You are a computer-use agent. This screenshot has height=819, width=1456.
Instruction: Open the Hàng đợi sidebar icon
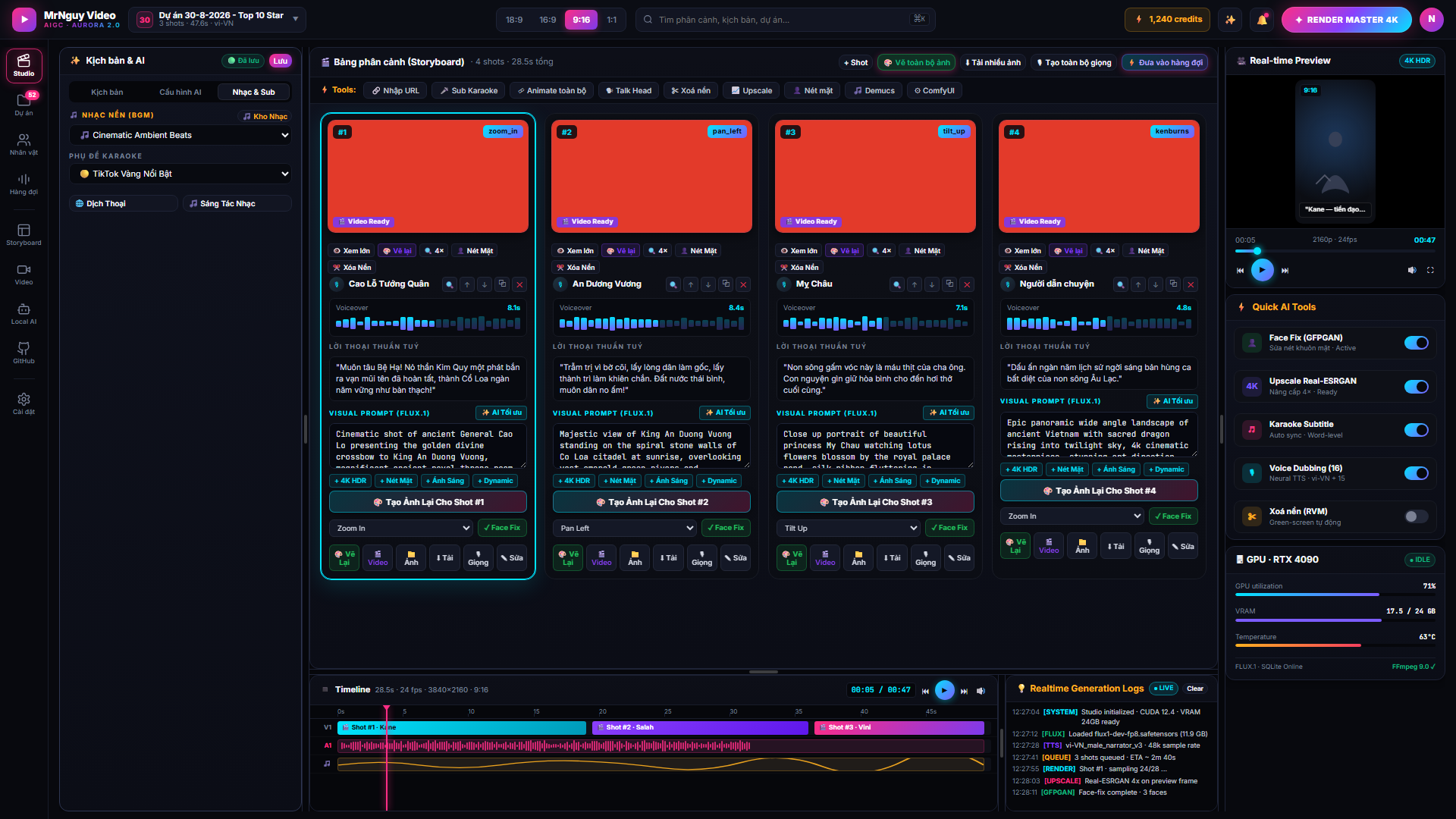click(24, 184)
